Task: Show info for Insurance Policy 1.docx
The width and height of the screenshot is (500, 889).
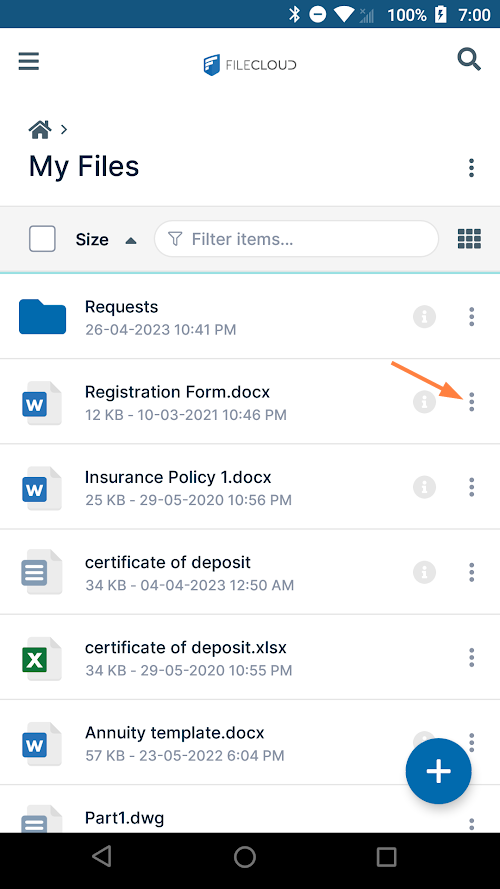Action: point(424,487)
